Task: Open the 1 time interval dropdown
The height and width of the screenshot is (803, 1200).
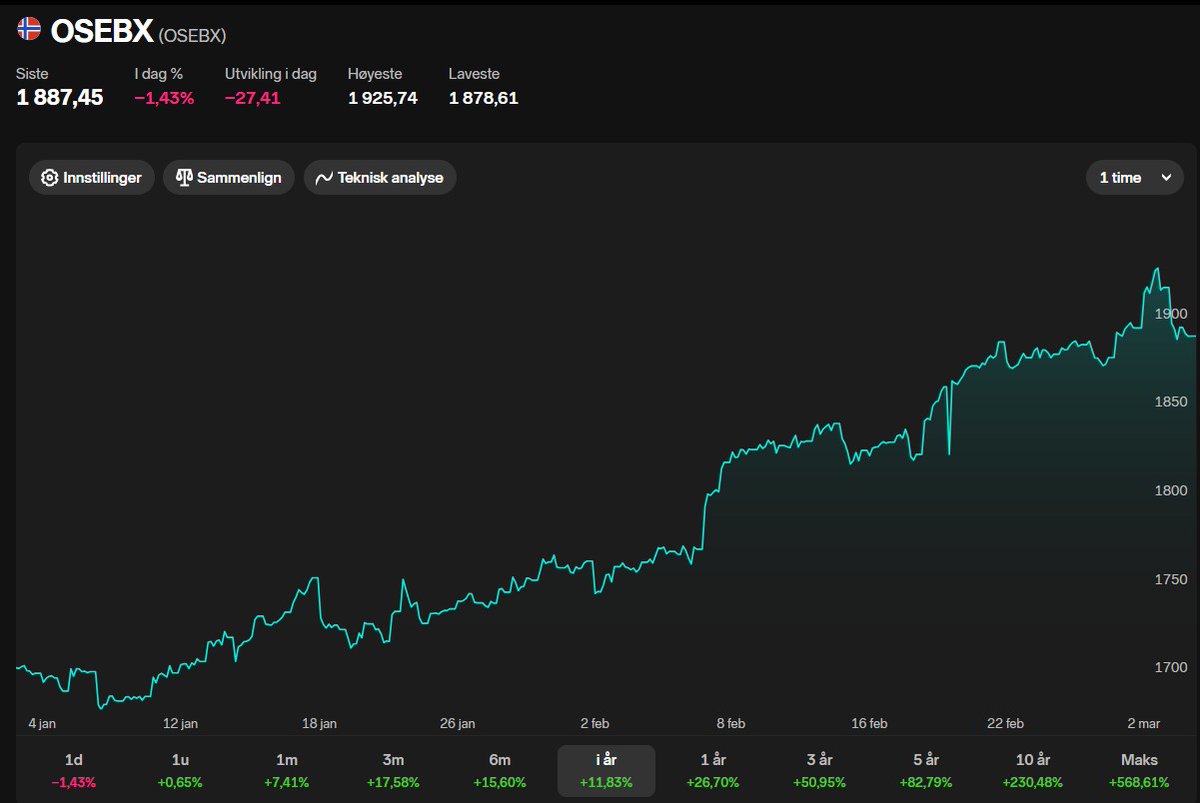Action: coord(1134,178)
